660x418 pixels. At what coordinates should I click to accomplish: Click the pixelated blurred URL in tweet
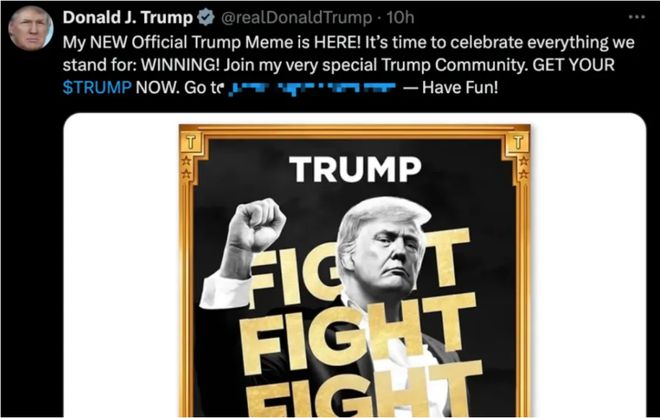[312, 88]
